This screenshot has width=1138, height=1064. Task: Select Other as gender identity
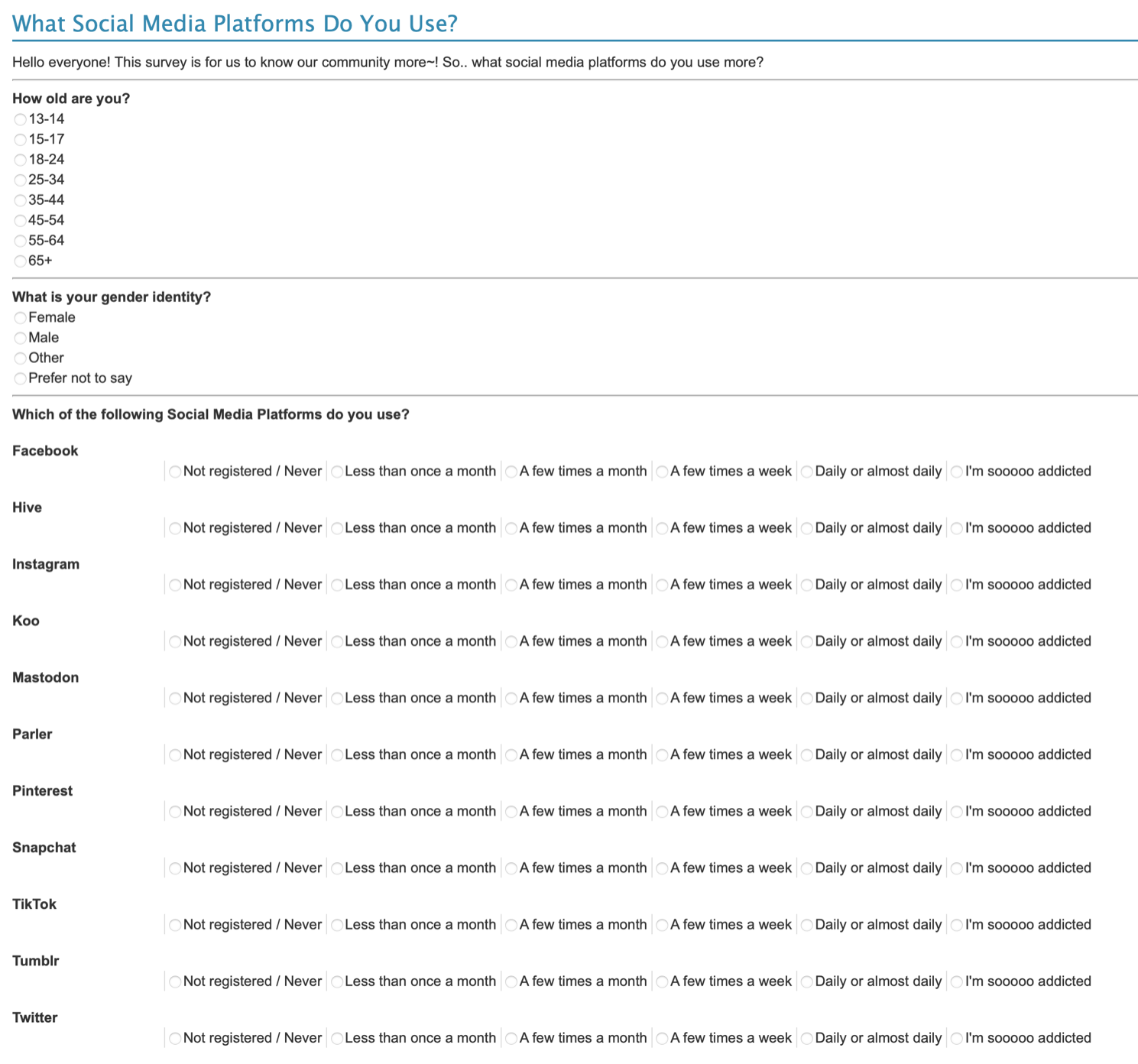tap(21, 358)
